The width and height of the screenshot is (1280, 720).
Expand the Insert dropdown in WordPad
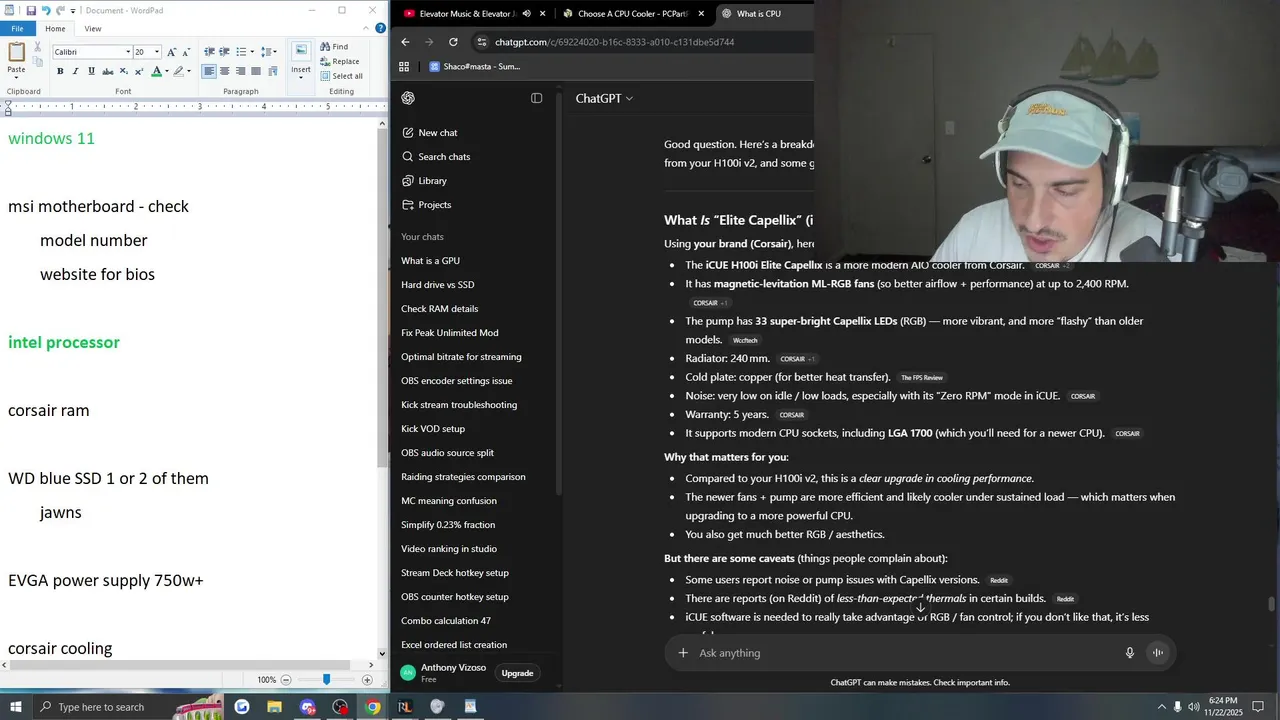[x=301, y=75]
